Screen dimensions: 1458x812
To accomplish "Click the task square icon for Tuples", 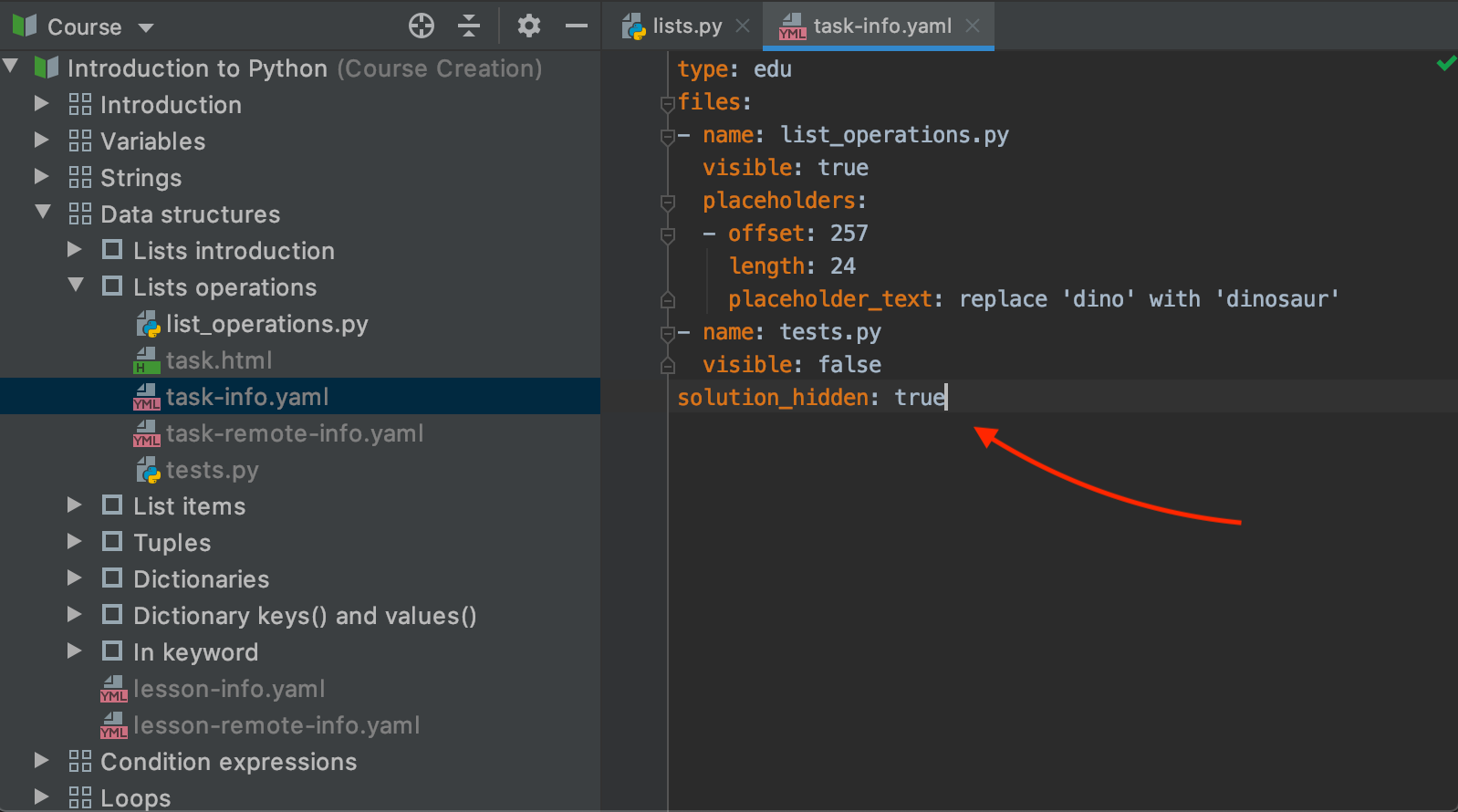I will [112, 541].
